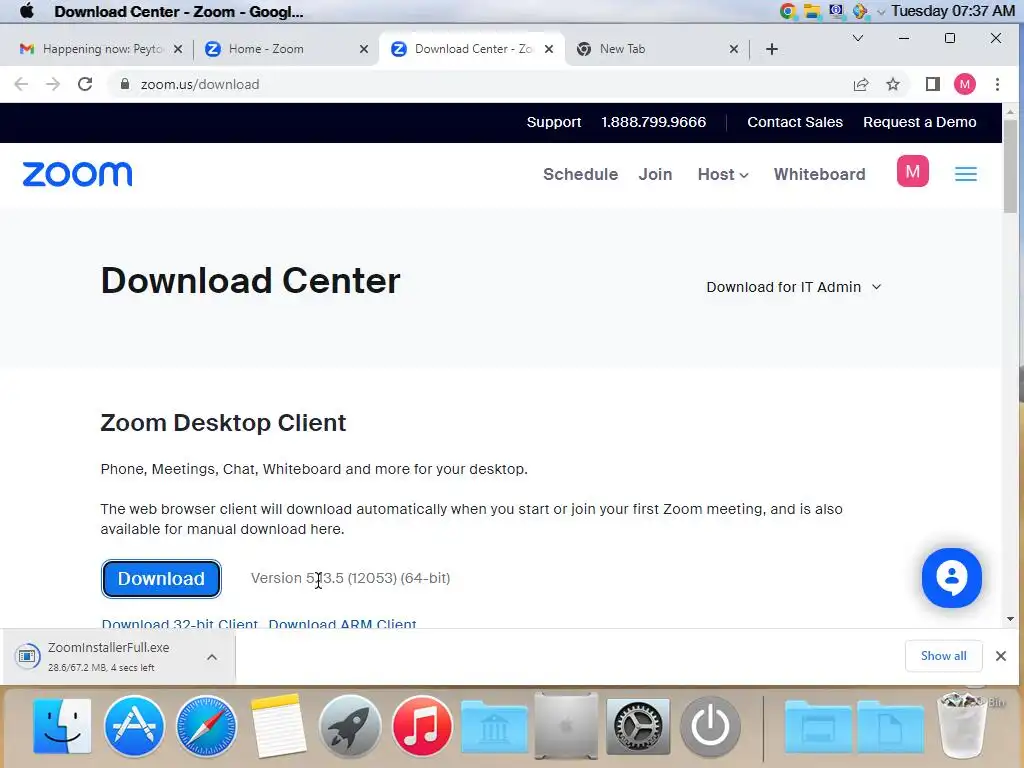
Task: Open the hamburger menu icon
Action: [966, 174]
